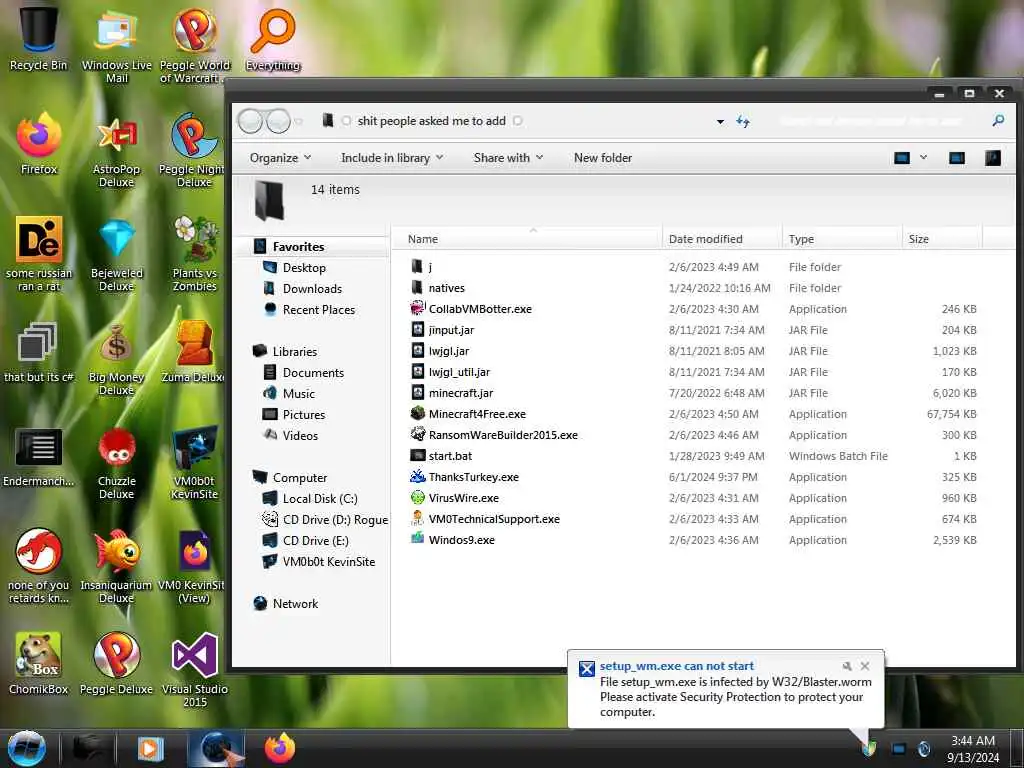This screenshot has width=1024, height=768.
Task: Select Favorites in the navigation pane
Action: pos(298,247)
